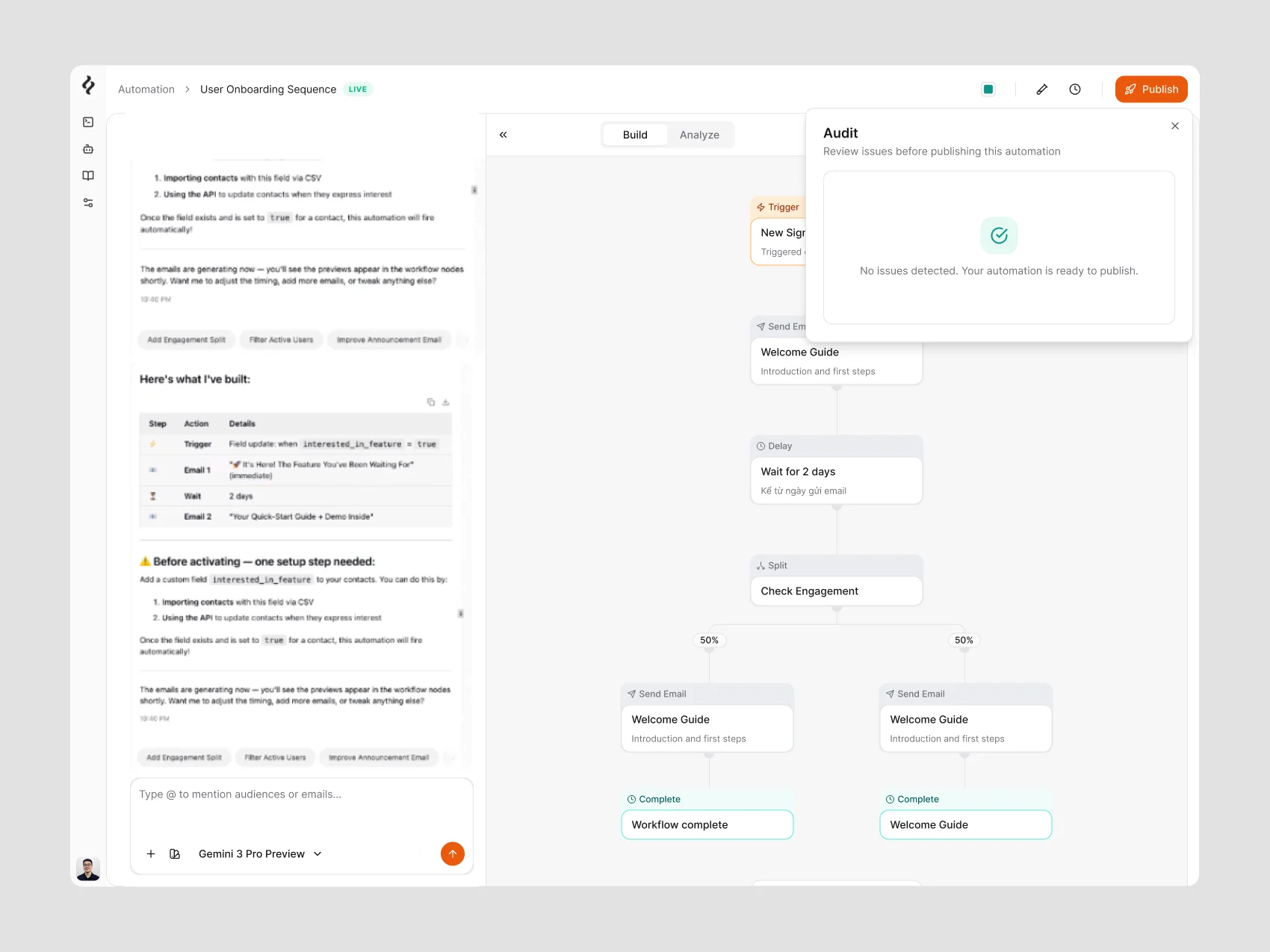Image resolution: width=1270 pixels, height=952 pixels.
Task: Click the plus icon in the chat box
Action: (x=151, y=853)
